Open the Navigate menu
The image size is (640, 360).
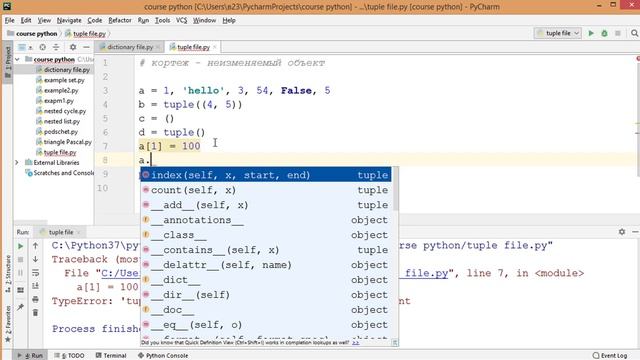[69, 20]
